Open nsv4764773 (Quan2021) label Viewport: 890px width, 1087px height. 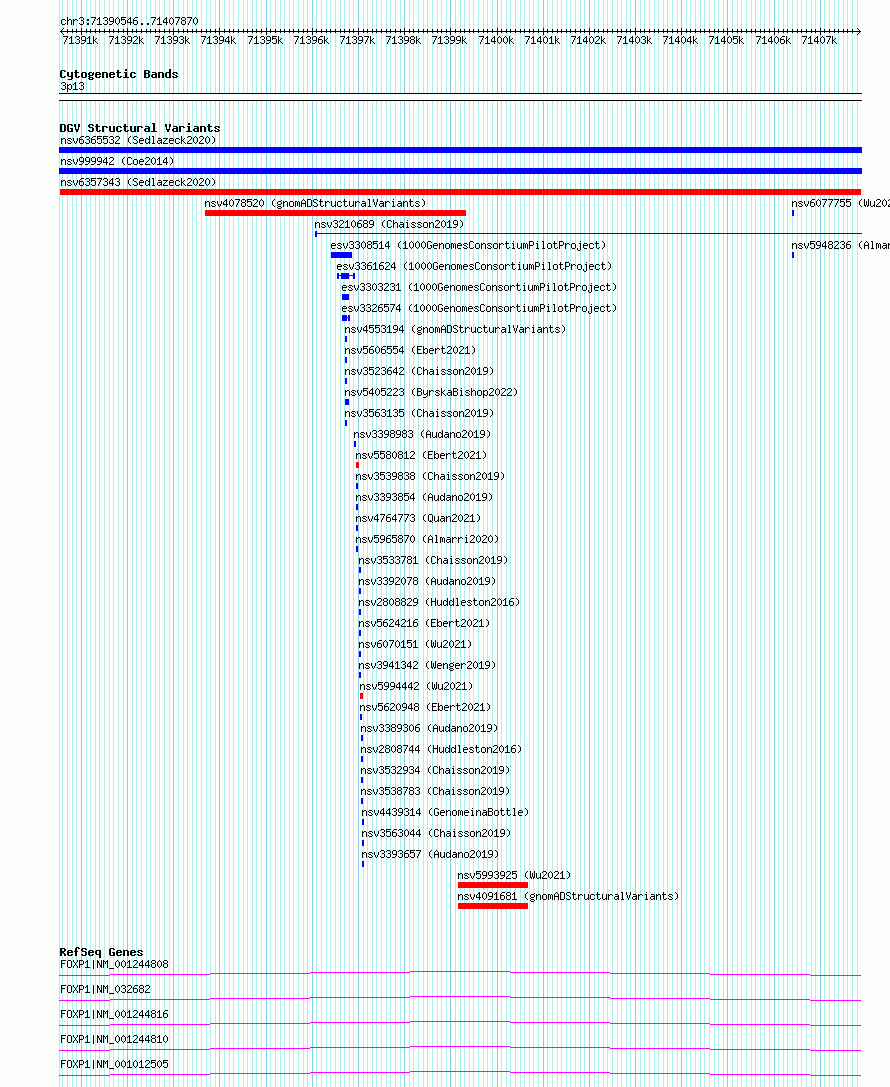(x=418, y=518)
